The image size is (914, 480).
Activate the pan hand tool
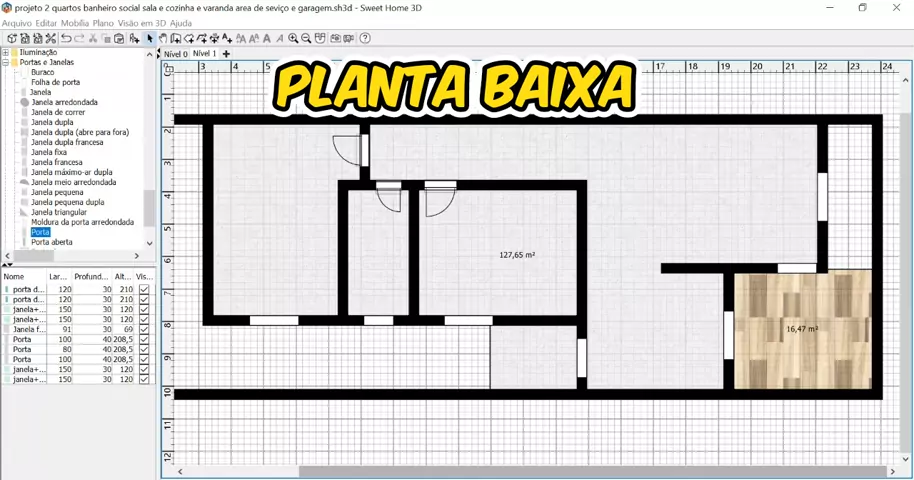[x=163, y=39]
